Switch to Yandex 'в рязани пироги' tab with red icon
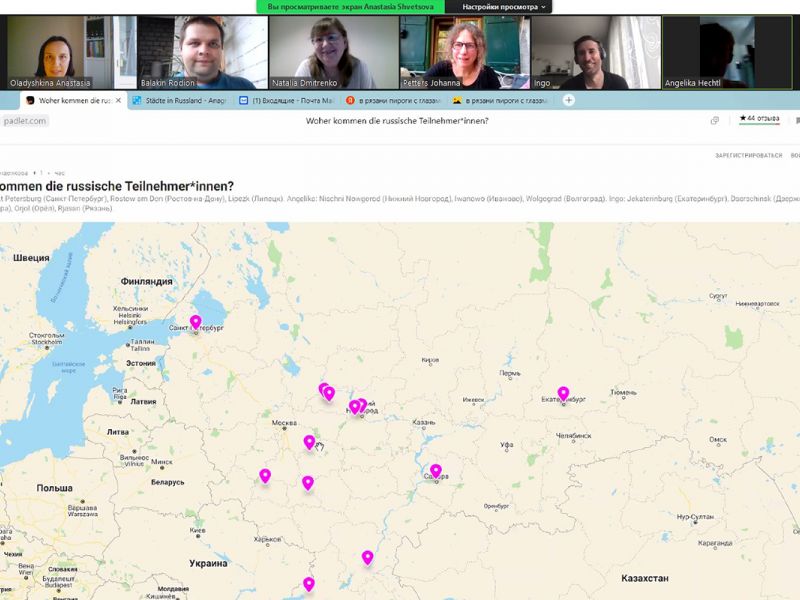 393,101
